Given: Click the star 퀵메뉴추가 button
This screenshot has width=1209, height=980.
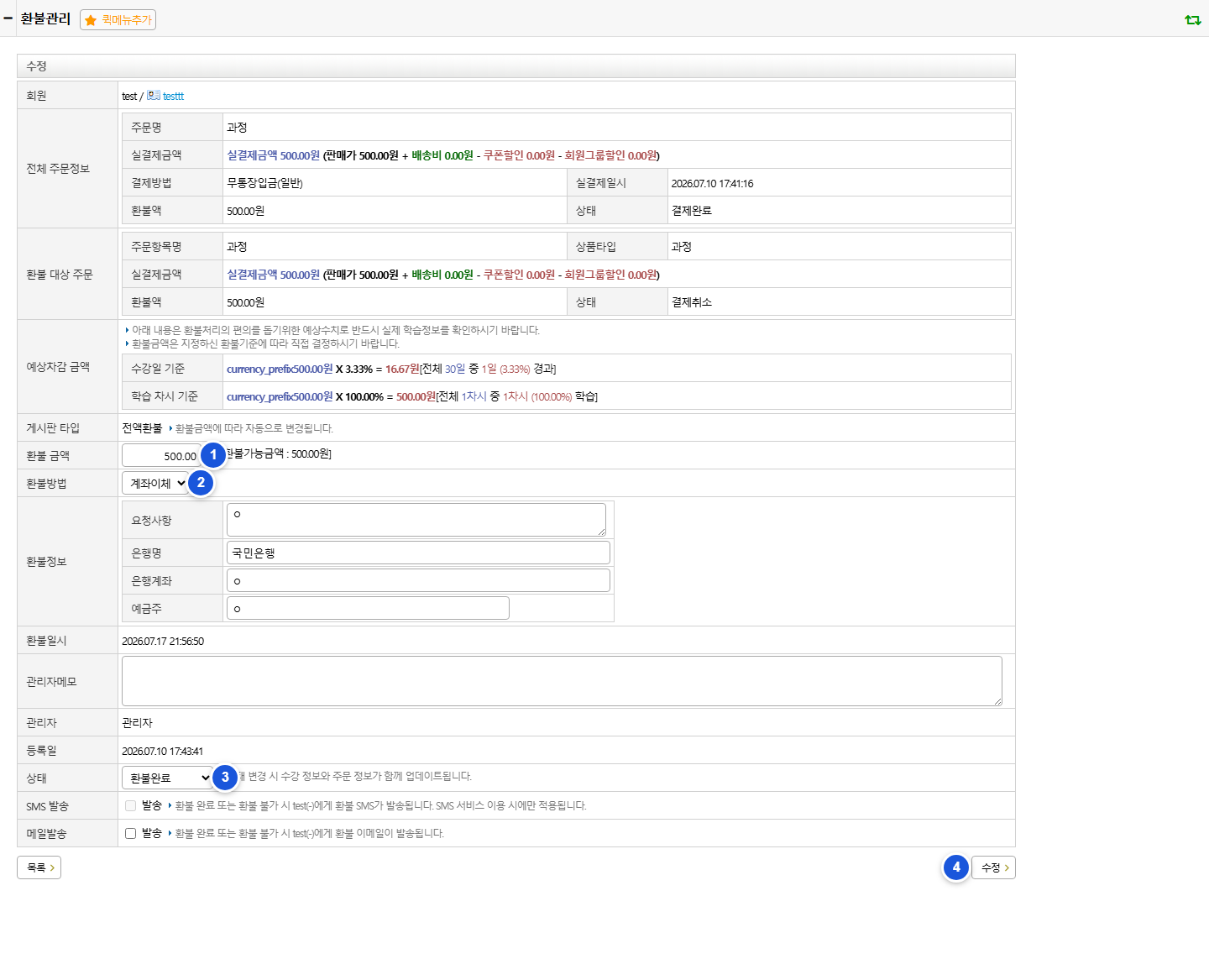Looking at the screenshot, I should pyautogui.click(x=118, y=19).
